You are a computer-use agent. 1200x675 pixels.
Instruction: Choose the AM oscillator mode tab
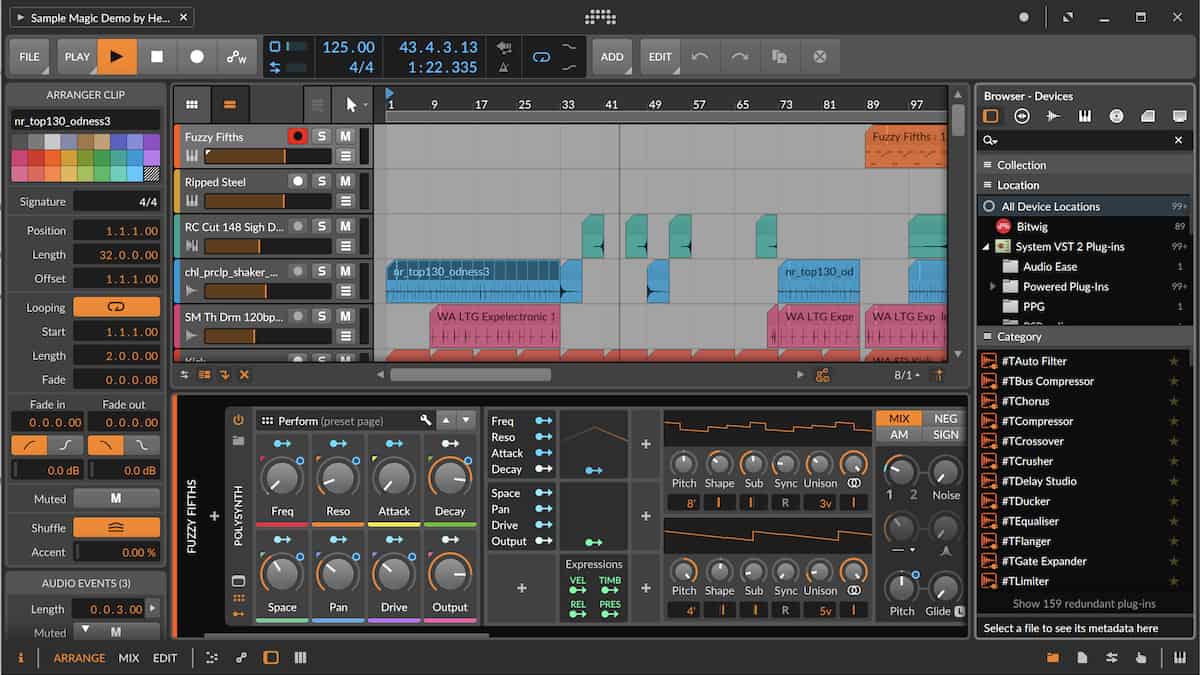[899, 435]
